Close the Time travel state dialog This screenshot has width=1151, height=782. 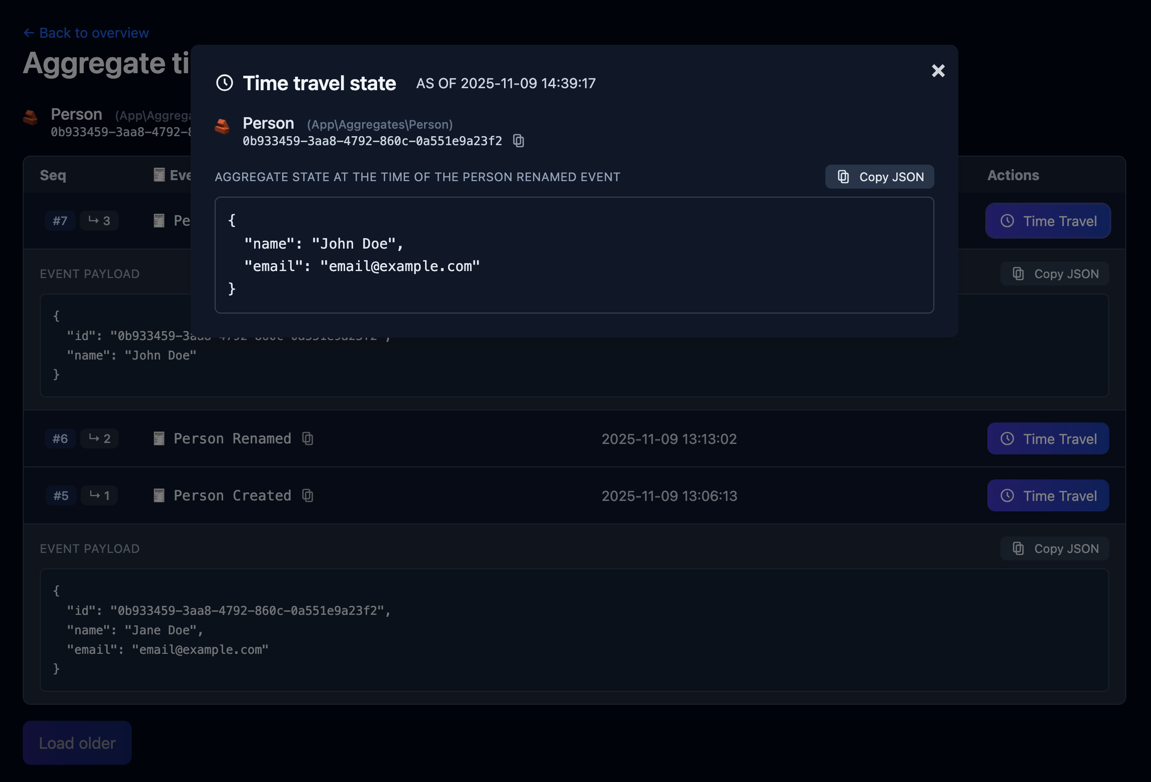point(937,70)
